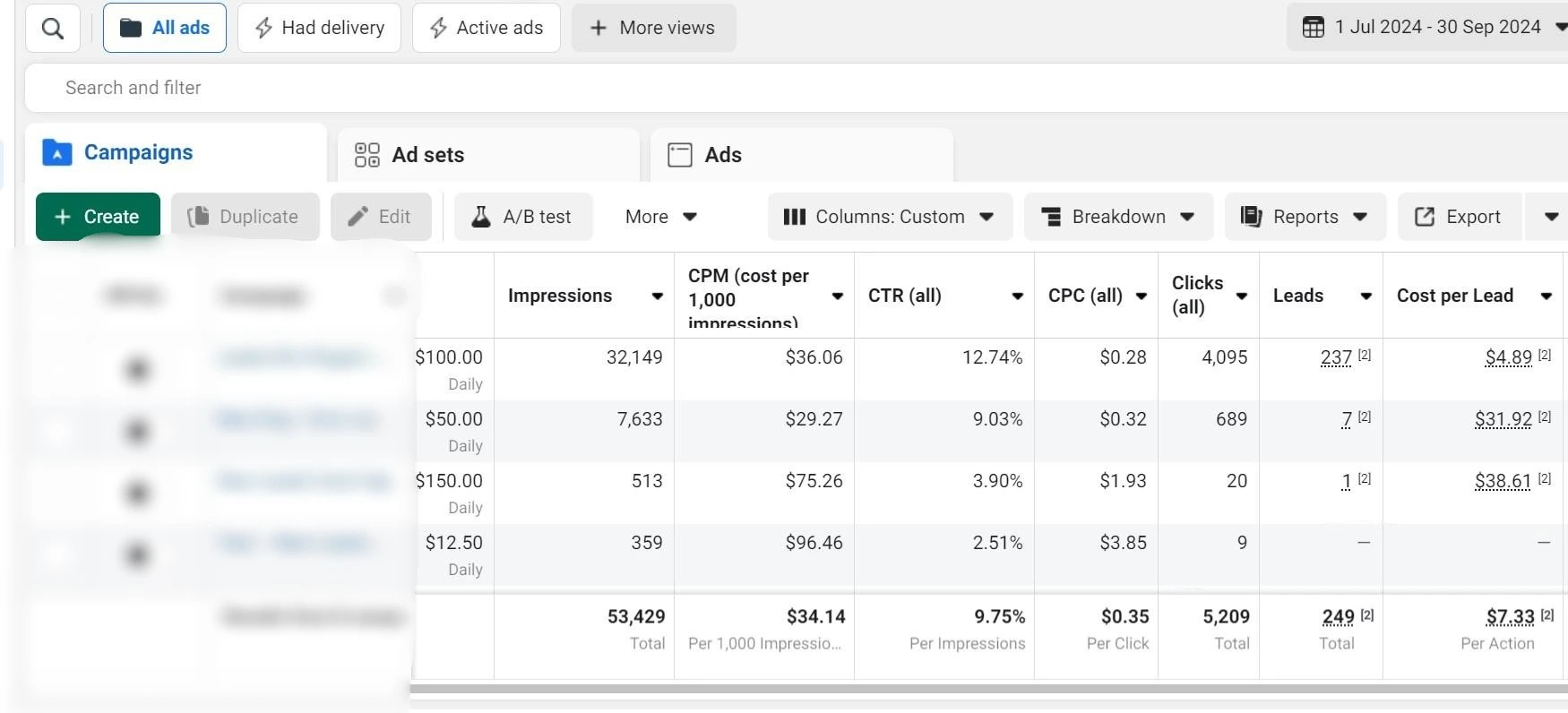1568x713 pixels.
Task: Click the Ads window icon
Action: (680, 155)
